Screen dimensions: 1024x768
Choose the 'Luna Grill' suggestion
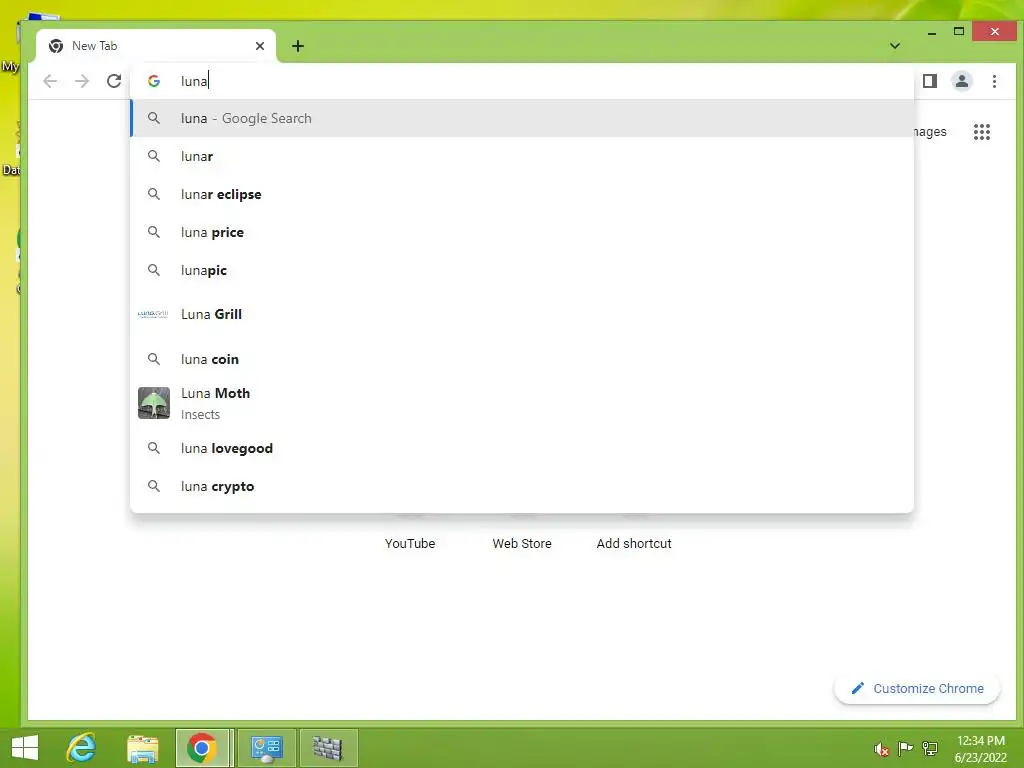tap(522, 314)
